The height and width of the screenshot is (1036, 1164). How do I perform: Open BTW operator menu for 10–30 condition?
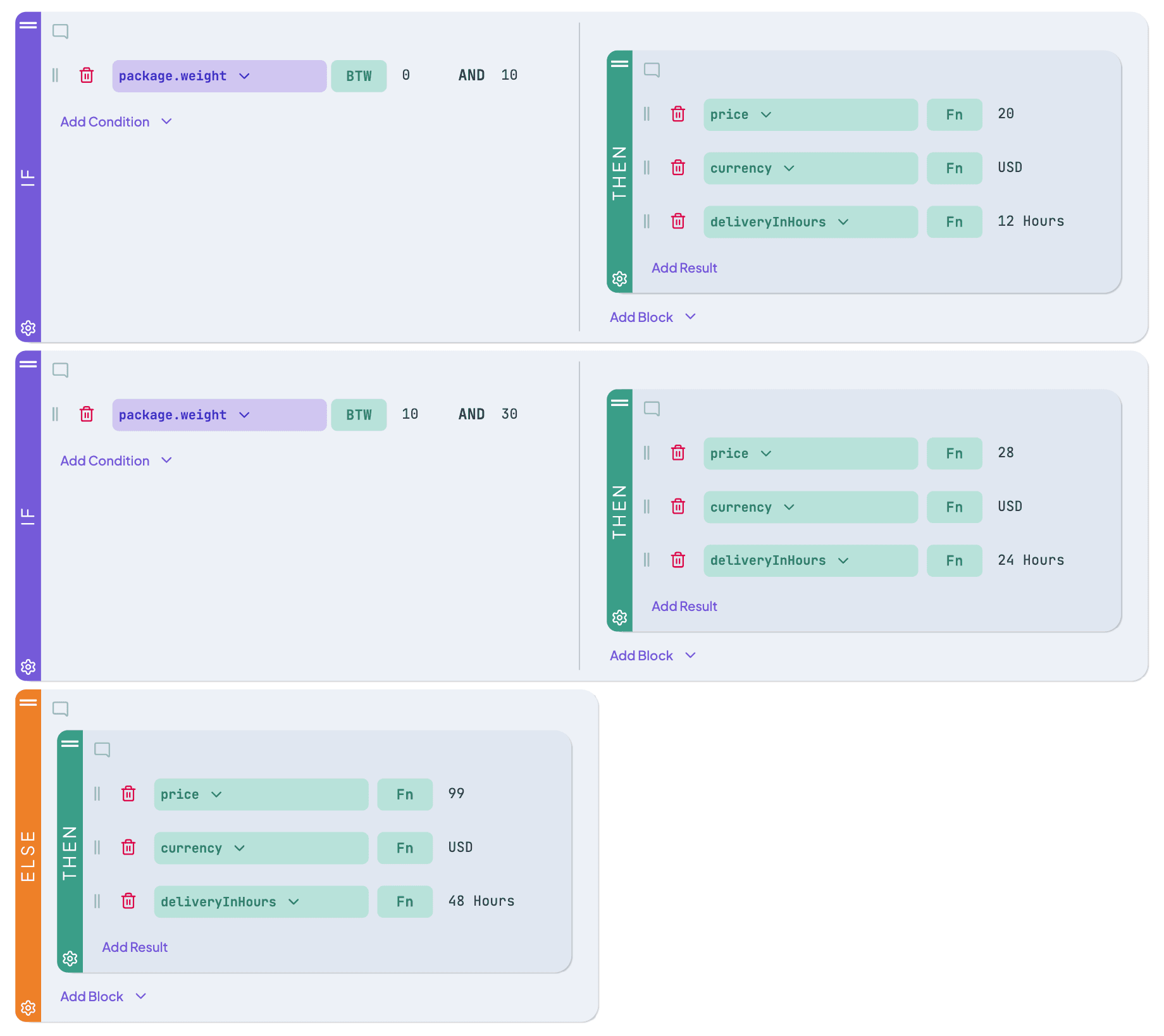coord(359,415)
